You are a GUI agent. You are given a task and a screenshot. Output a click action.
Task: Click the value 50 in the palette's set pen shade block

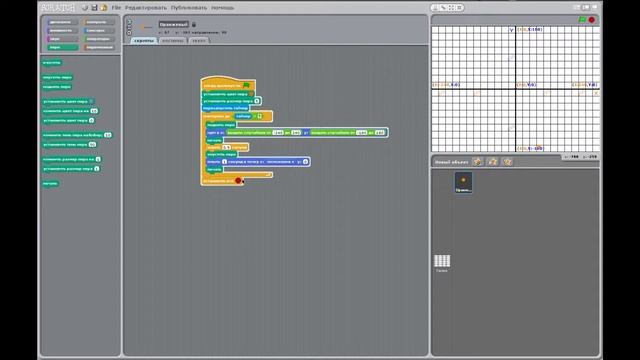[x=92, y=144]
